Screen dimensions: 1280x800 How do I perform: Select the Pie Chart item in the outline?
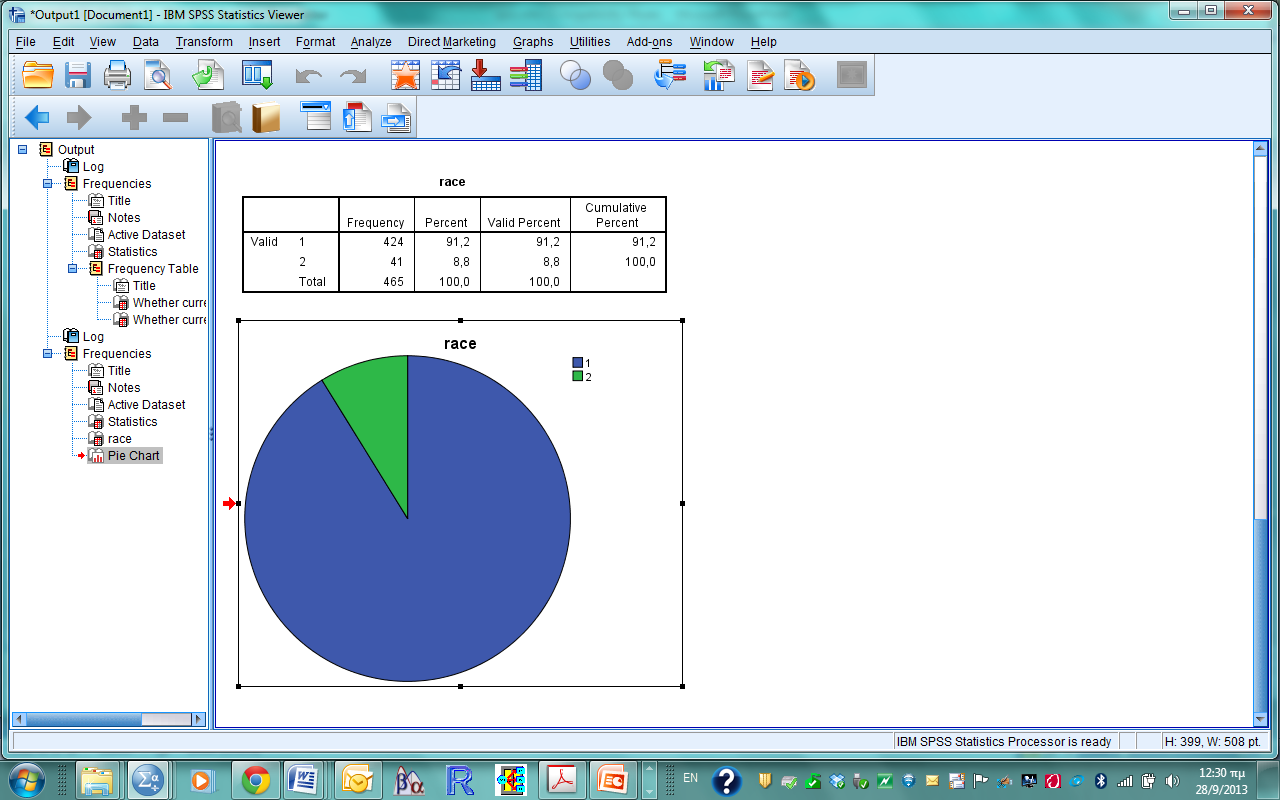pos(134,456)
